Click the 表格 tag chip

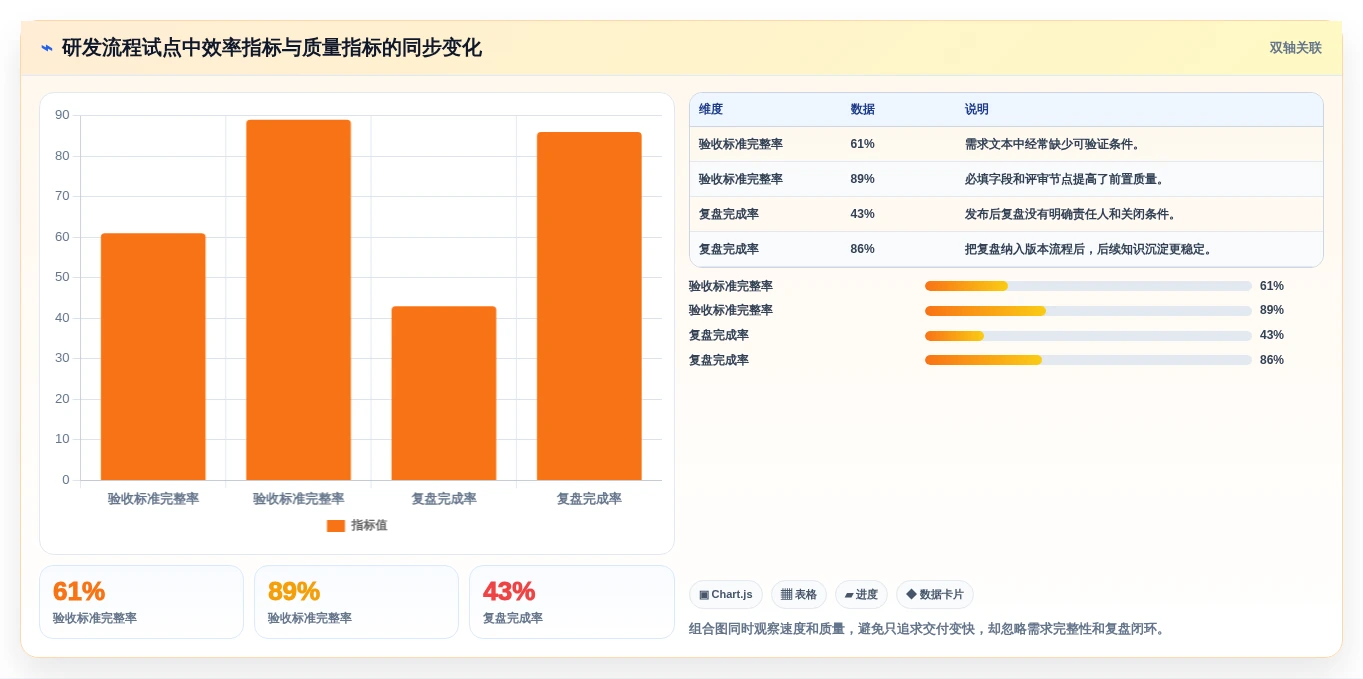(x=799, y=595)
